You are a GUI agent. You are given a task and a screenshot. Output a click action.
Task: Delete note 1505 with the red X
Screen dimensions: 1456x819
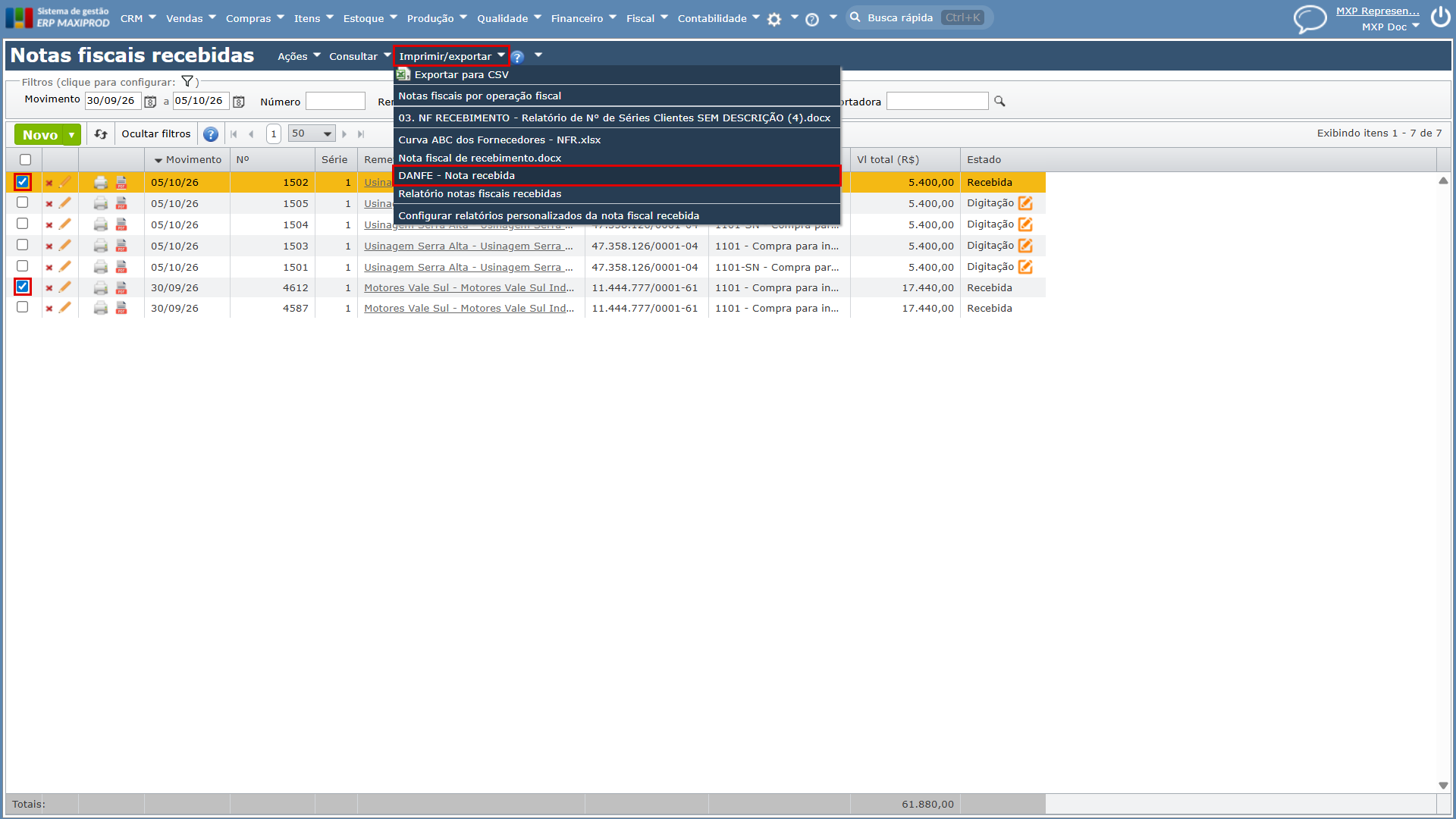pyautogui.click(x=49, y=204)
